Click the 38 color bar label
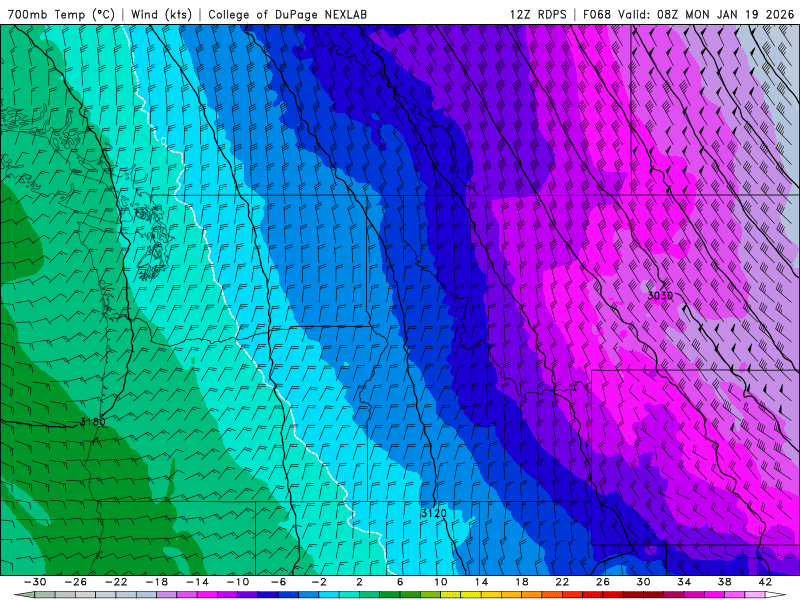Viewport: 800px width, 600px height. 724,582
